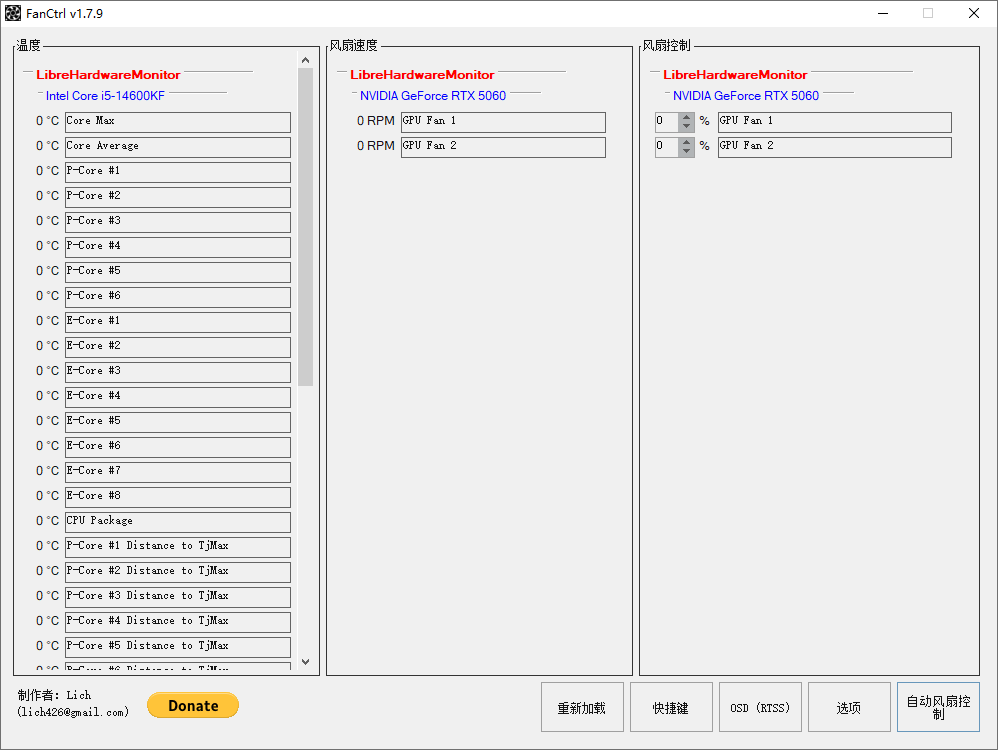Toggle the 自动风扇控制 auto fan control button
Screen dimensions: 998x750
938,708
